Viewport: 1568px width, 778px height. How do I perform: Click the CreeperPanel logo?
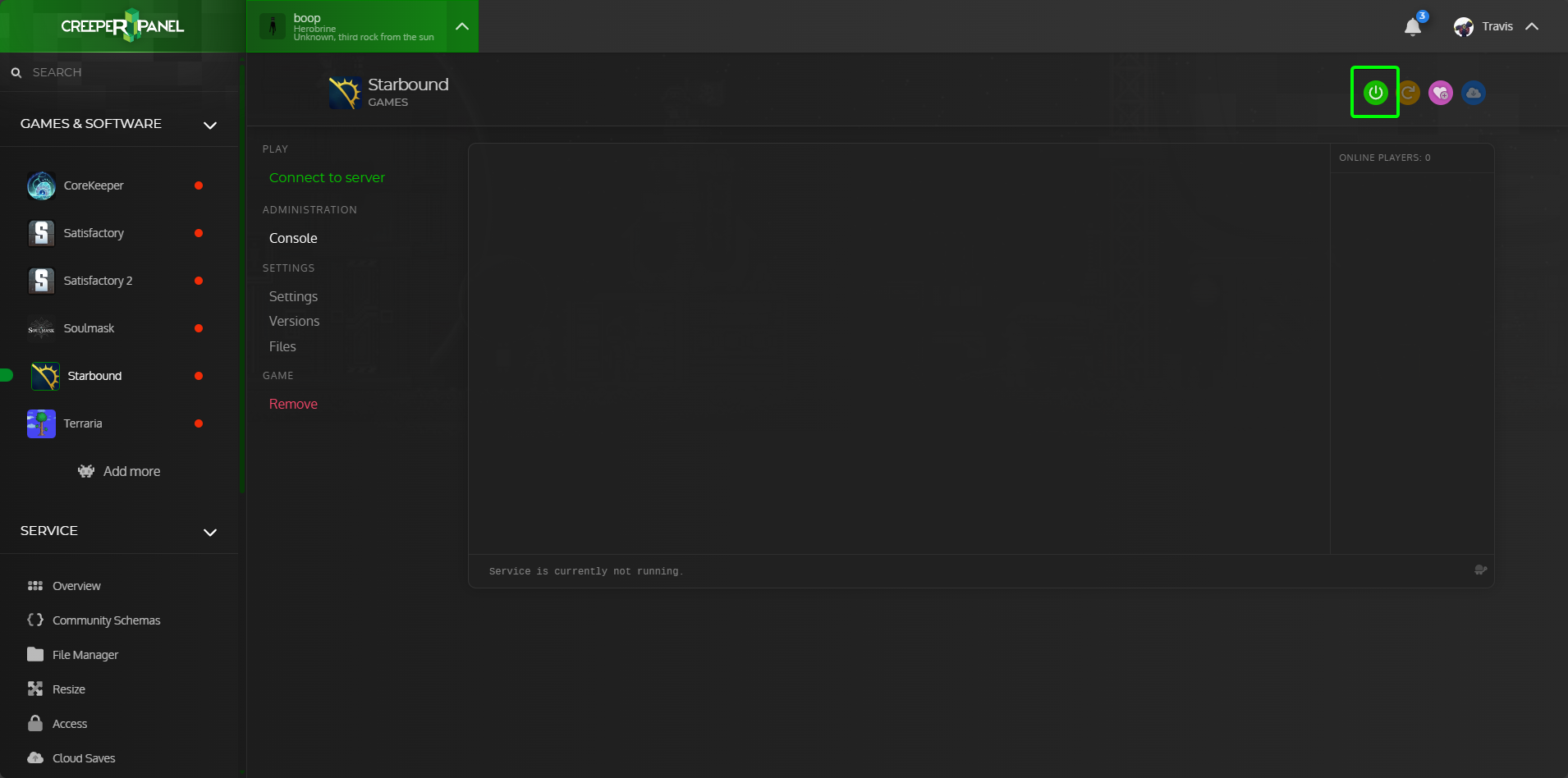click(x=122, y=26)
